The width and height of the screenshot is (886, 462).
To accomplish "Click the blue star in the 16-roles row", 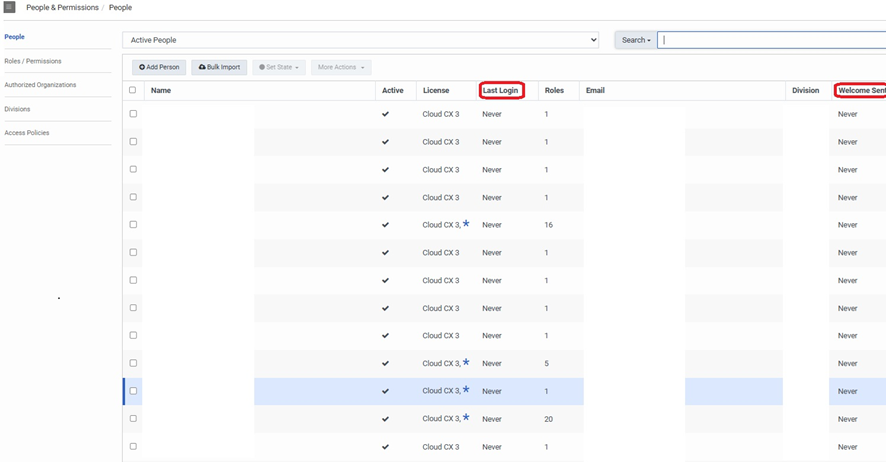I will pos(466,224).
